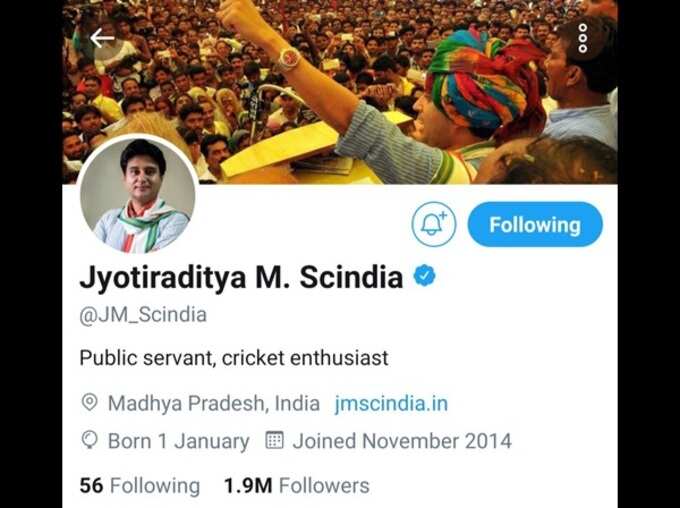The width and height of the screenshot is (680, 508).
Task: Tap the location pin icon
Action: [x=89, y=403]
